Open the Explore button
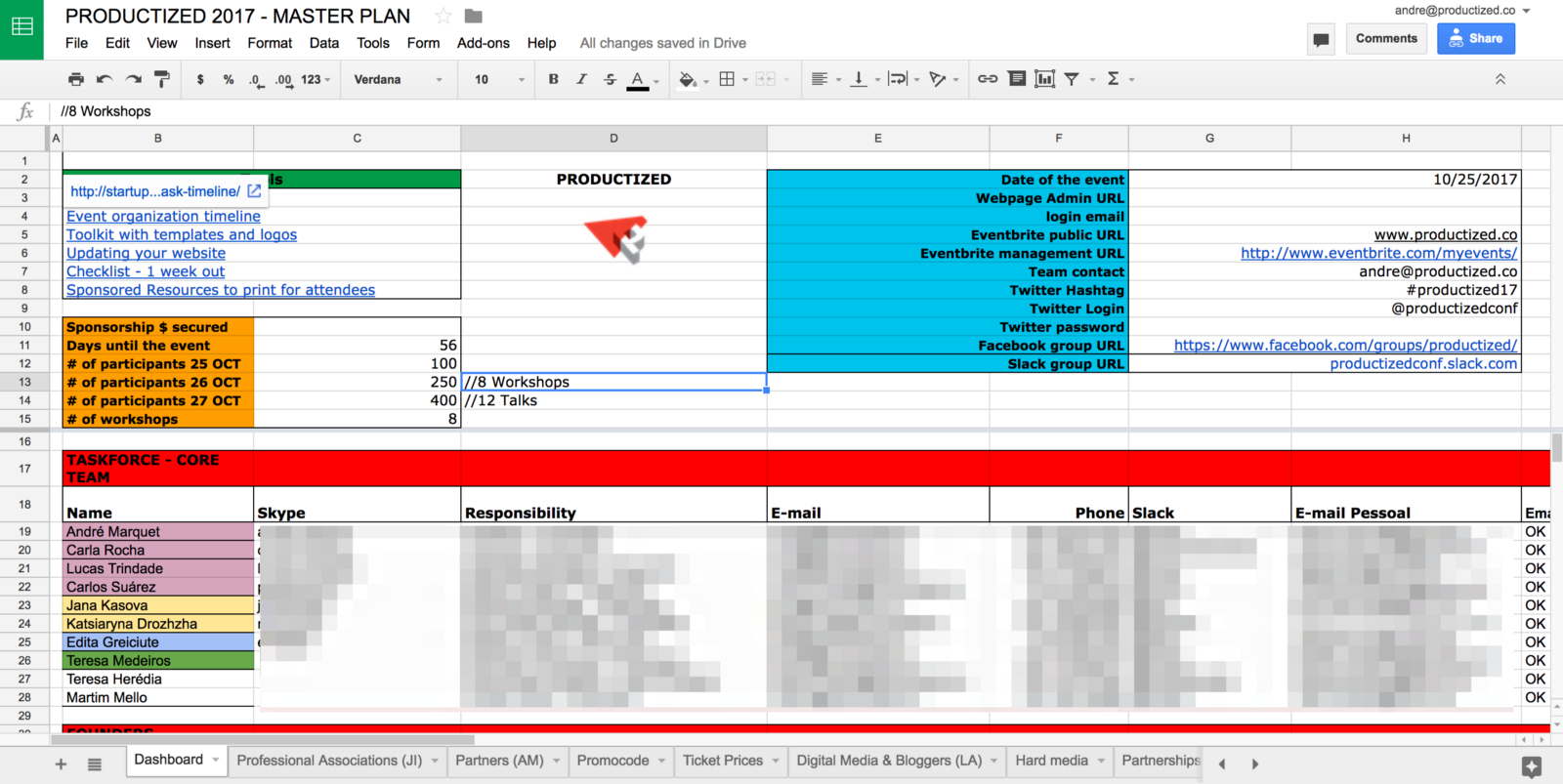This screenshot has width=1563, height=784. point(1532,766)
